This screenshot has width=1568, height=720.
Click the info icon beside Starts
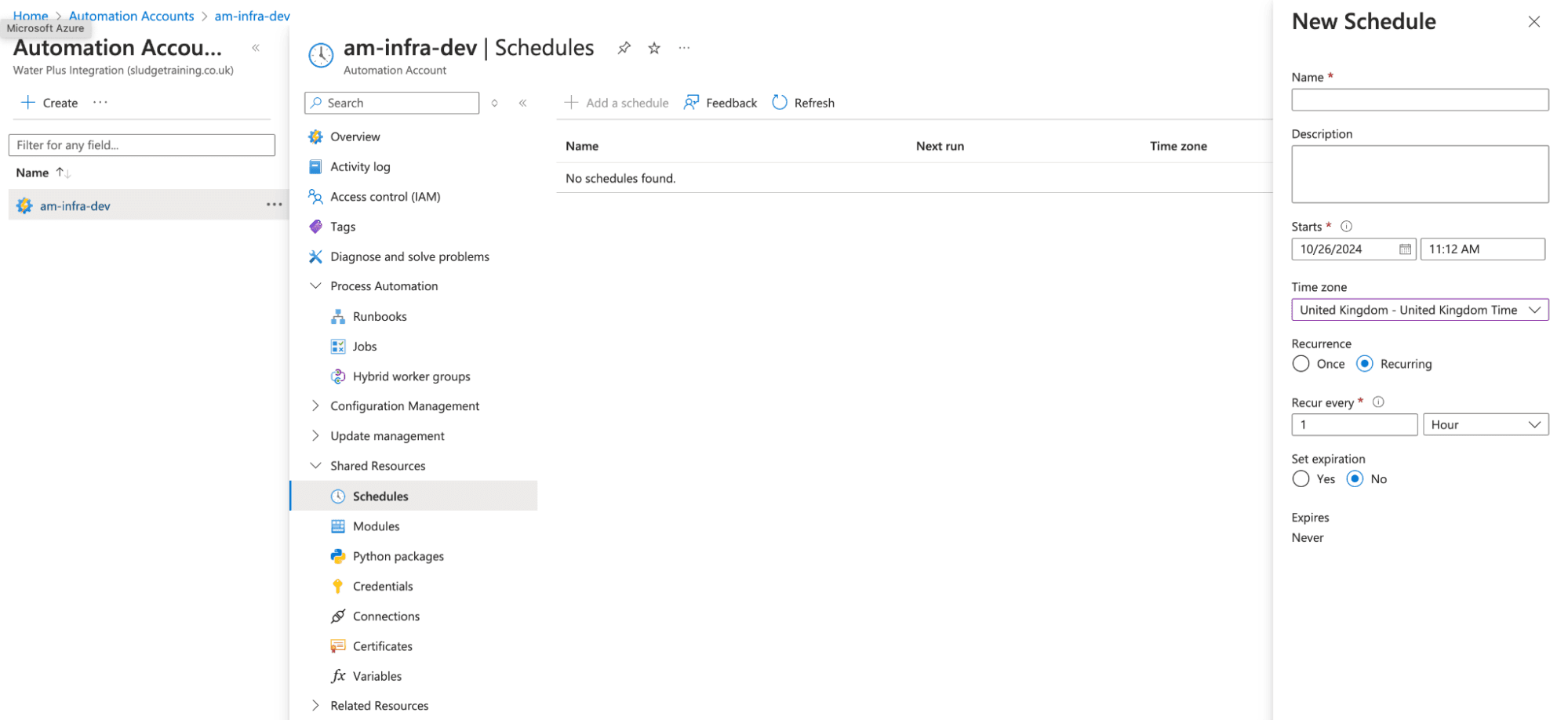[1346, 227]
